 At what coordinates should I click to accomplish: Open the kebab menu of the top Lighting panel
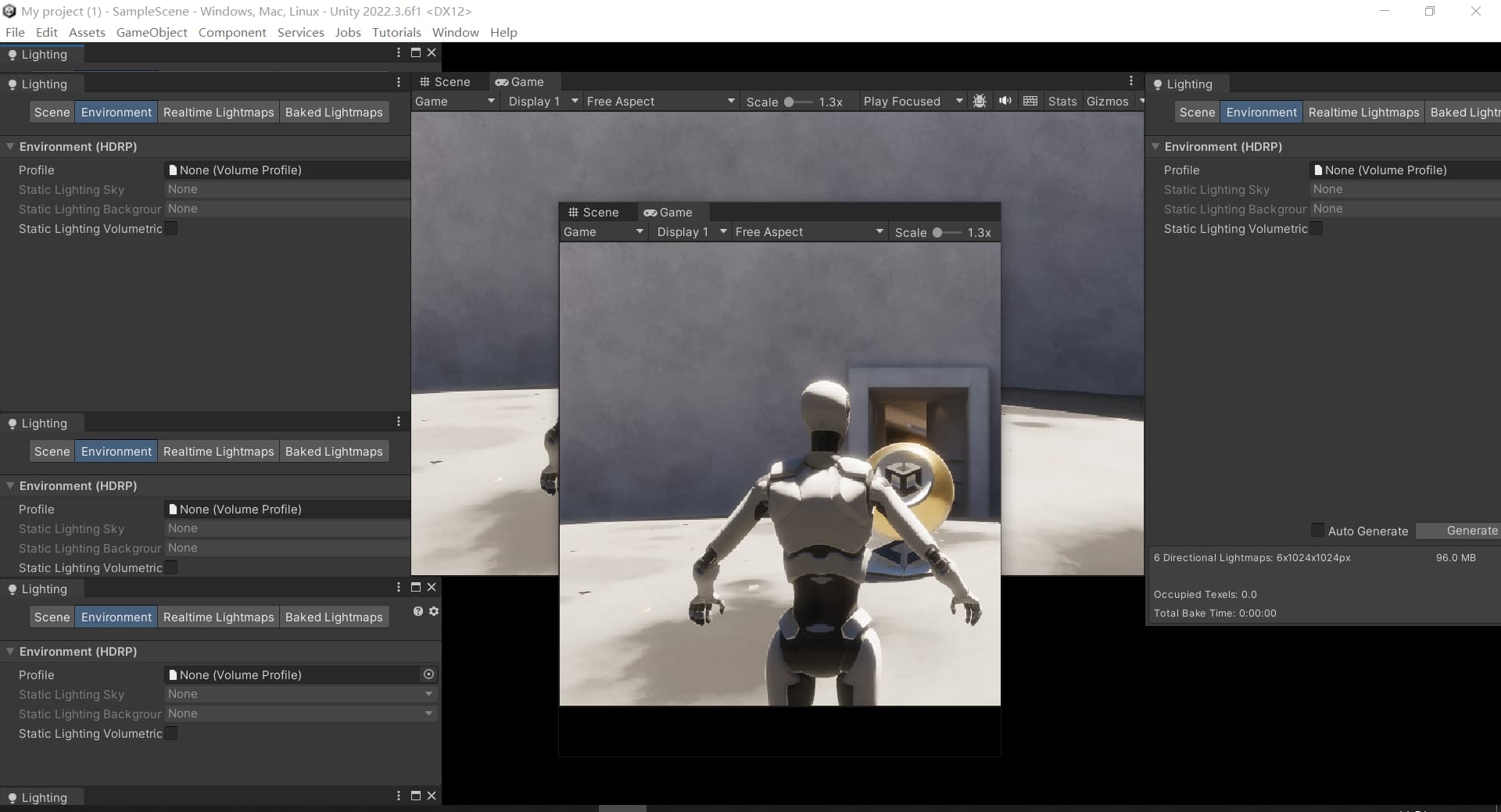398,52
